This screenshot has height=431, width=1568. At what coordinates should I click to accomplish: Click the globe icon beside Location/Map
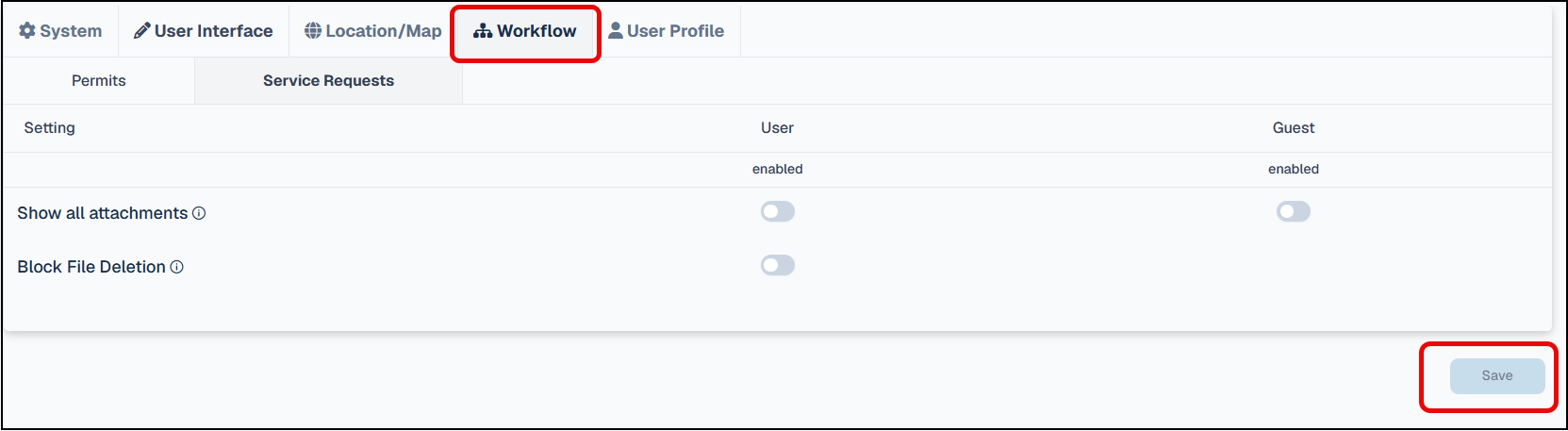coord(313,30)
